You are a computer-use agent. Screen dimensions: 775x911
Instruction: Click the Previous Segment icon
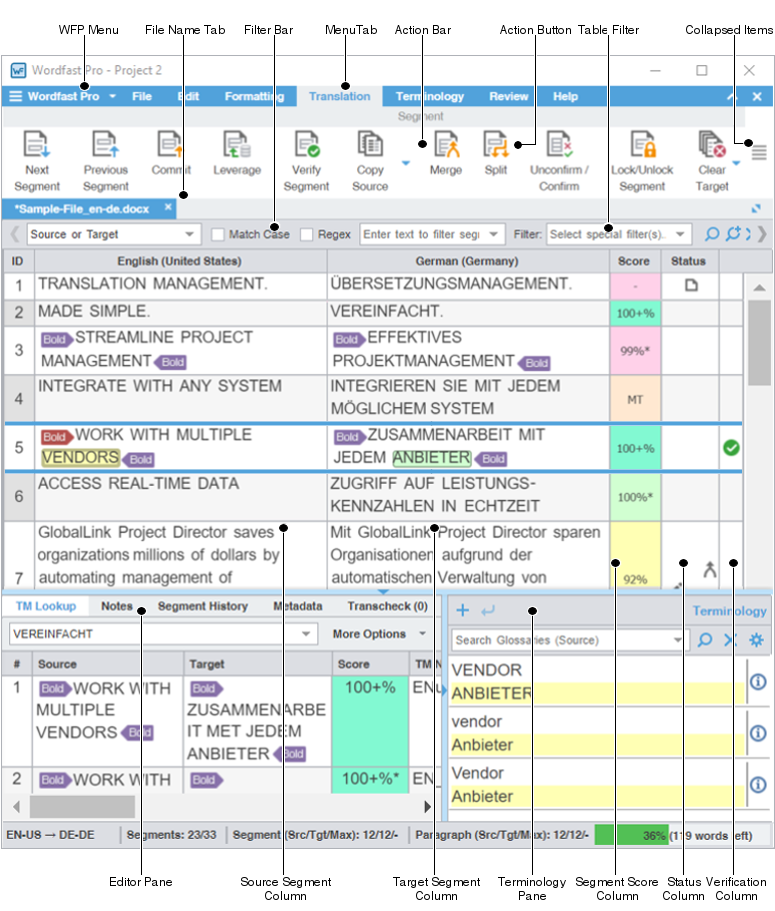pos(105,144)
